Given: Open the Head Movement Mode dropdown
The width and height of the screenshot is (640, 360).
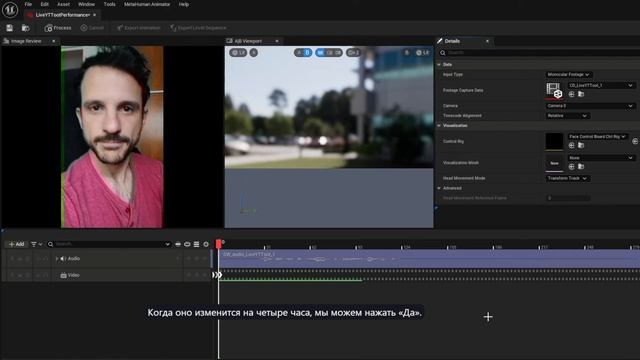Looking at the screenshot, I should tap(568, 178).
